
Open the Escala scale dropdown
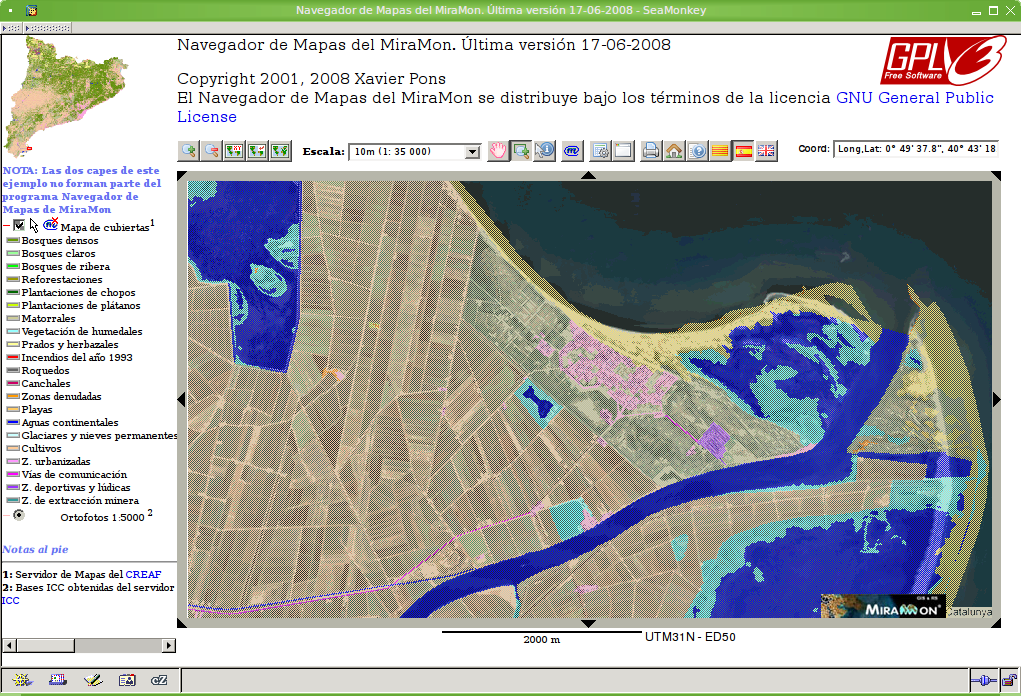[x=414, y=152]
